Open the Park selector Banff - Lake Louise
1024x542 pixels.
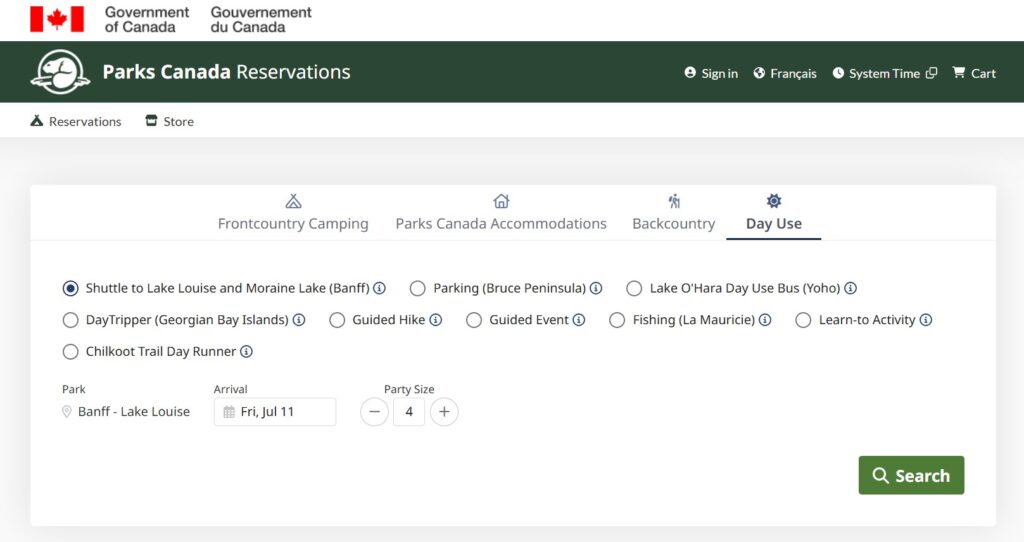click(127, 411)
